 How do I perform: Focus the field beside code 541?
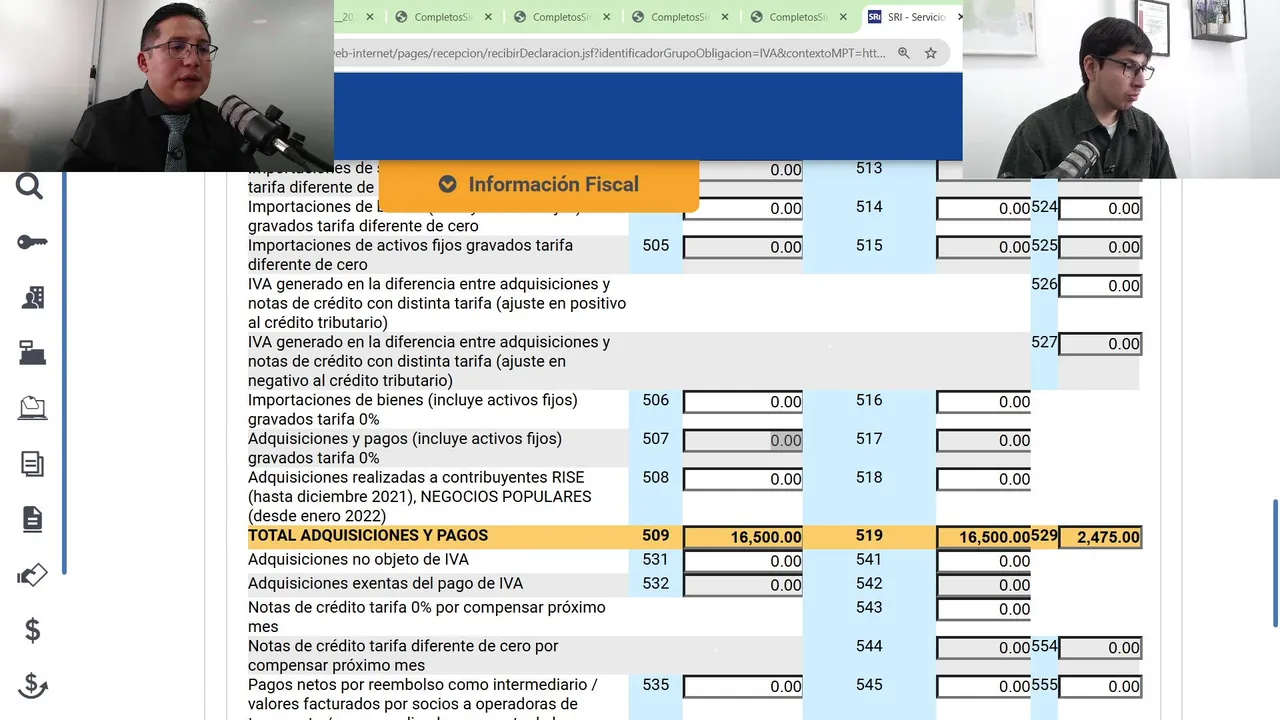(984, 561)
